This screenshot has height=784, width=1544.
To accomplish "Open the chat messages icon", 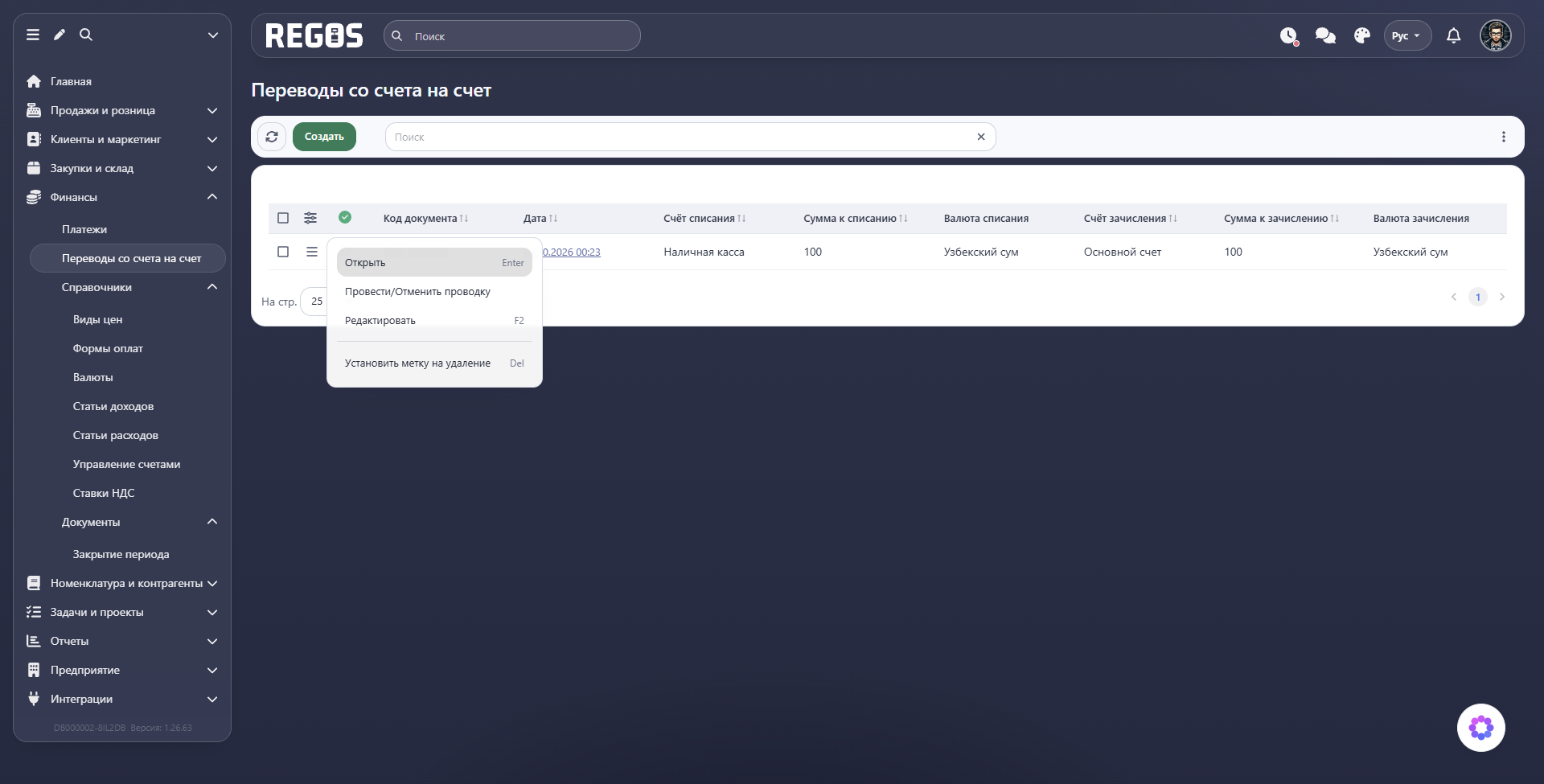I will pyautogui.click(x=1325, y=35).
